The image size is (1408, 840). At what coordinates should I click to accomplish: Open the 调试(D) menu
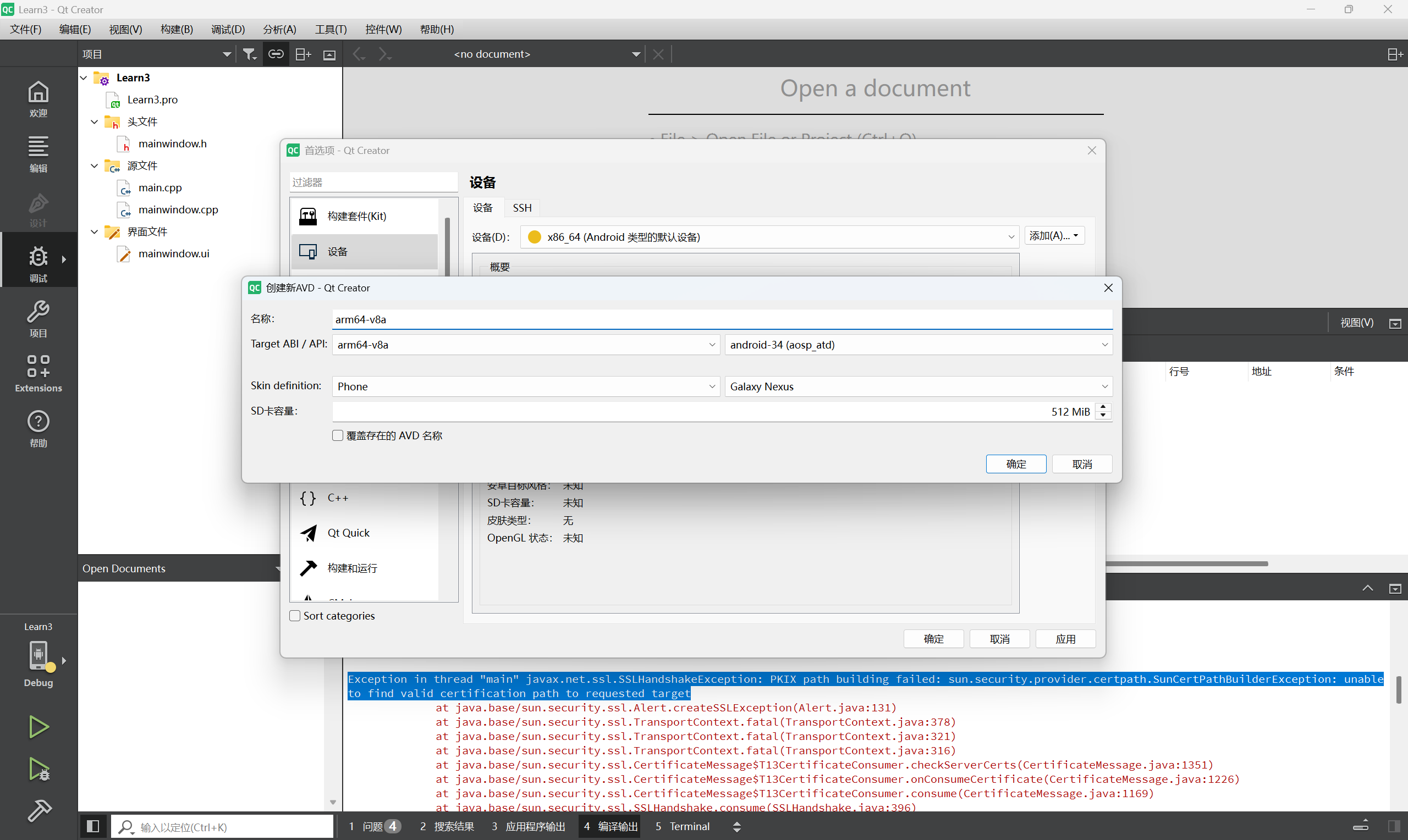pos(228,30)
